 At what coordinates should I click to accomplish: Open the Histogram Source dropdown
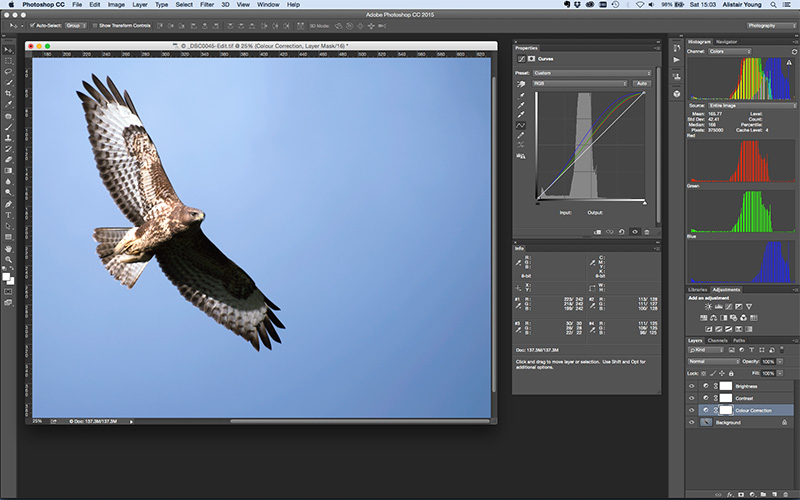(752, 106)
